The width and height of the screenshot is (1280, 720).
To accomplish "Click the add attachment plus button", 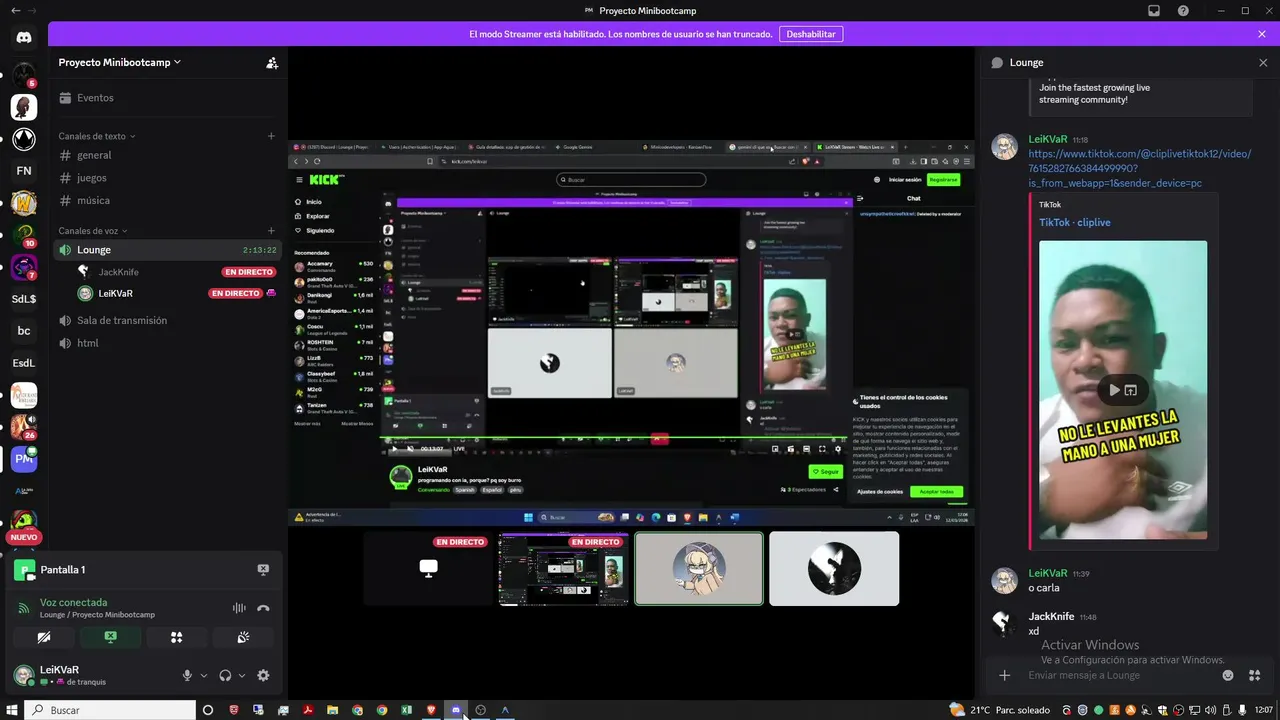I will (x=1005, y=675).
